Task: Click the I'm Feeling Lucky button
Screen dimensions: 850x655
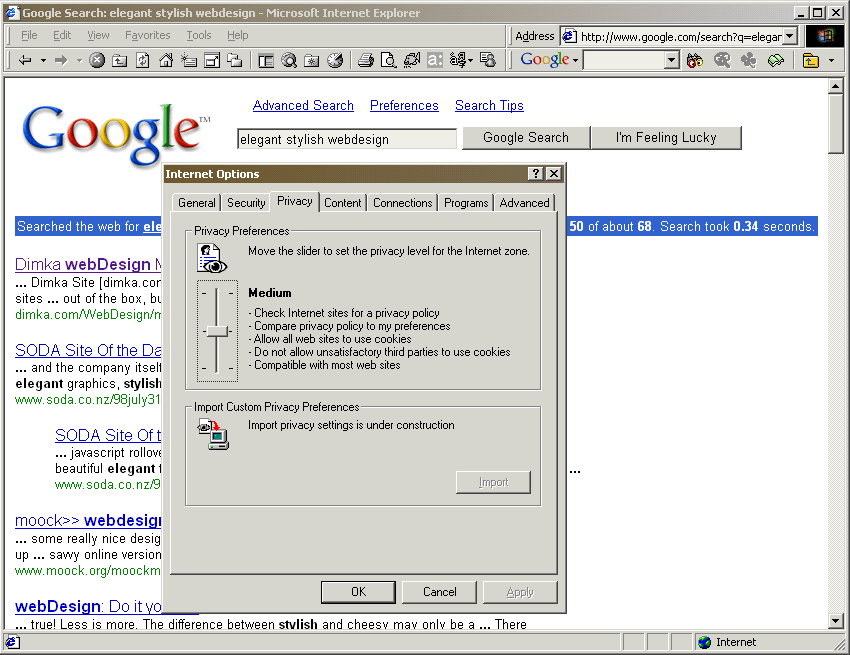Action: (666, 138)
